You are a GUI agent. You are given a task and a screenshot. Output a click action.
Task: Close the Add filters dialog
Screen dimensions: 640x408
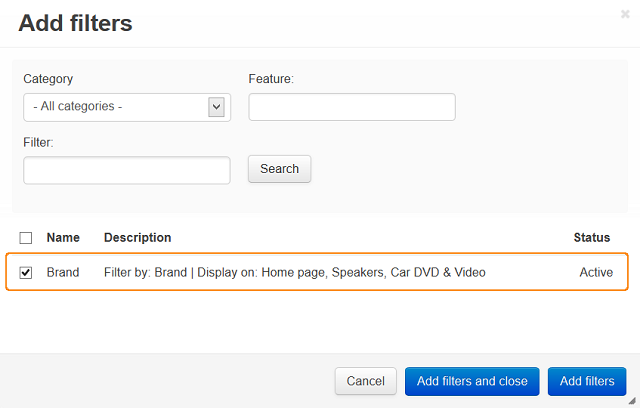pyautogui.click(x=625, y=14)
